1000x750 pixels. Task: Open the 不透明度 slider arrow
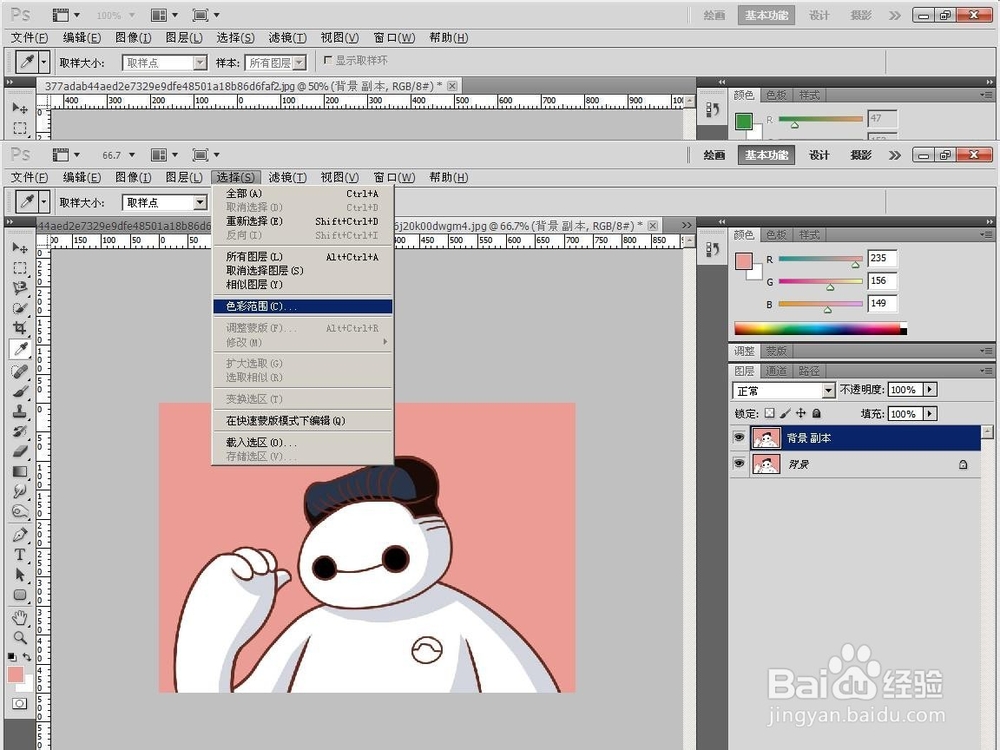pyautogui.click(x=930, y=389)
